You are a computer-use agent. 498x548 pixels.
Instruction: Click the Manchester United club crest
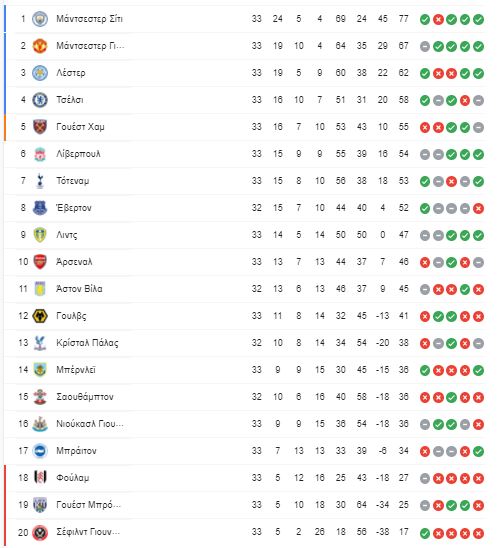[40, 46]
